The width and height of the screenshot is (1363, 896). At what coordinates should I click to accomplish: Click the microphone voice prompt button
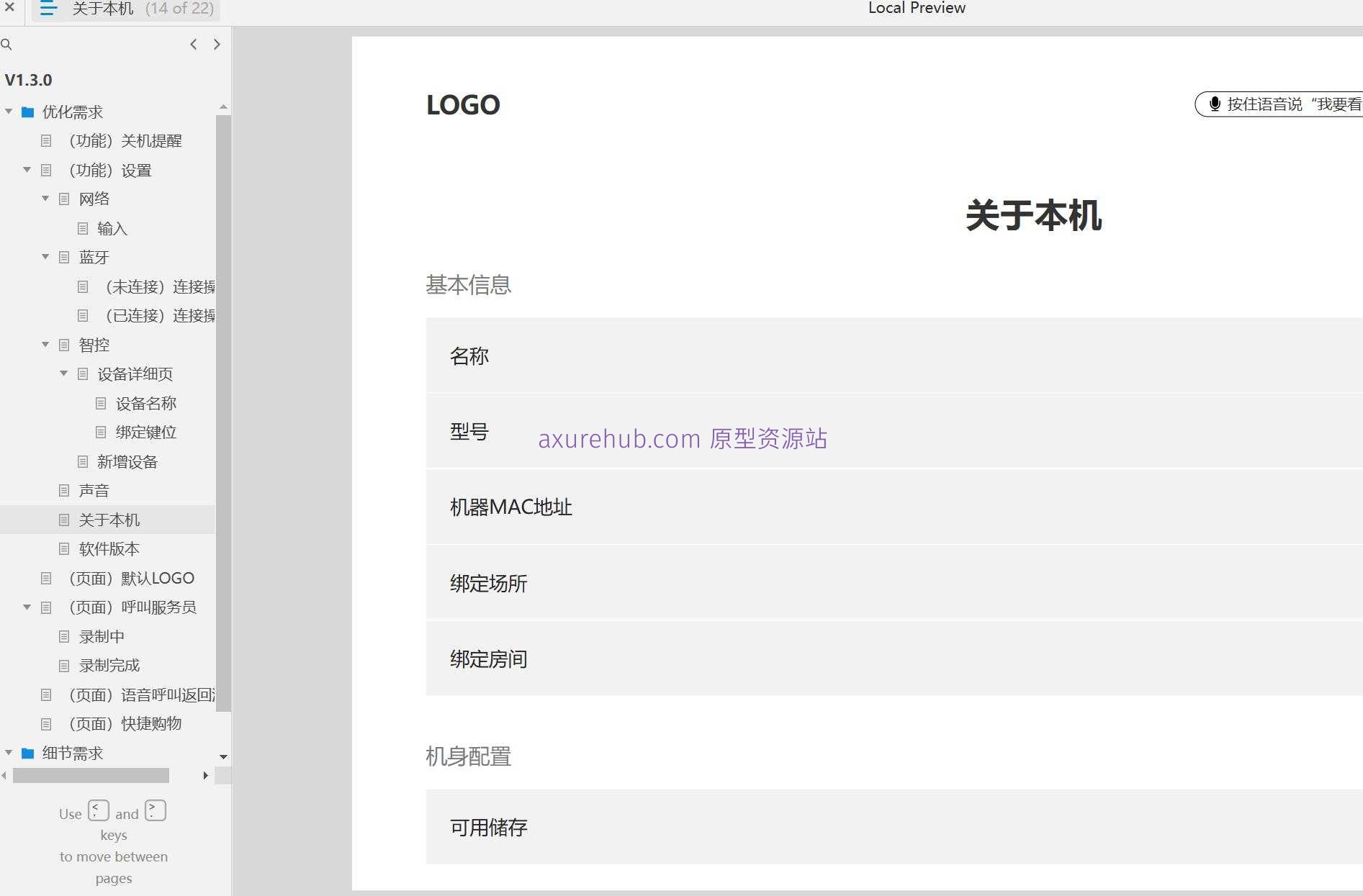(1278, 104)
